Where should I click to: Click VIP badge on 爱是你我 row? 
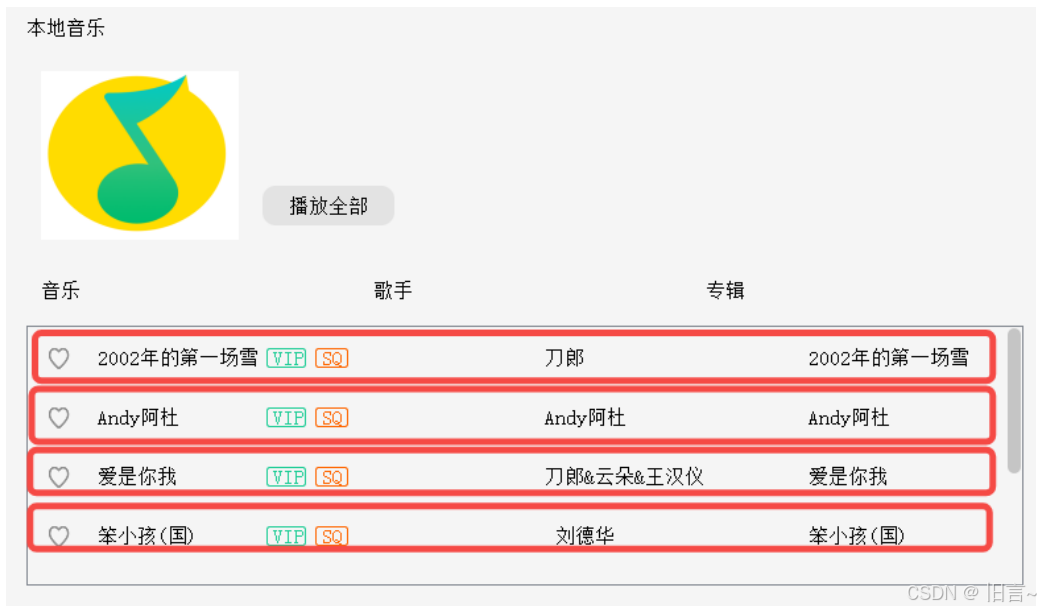pyautogui.click(x=286, y=477)
